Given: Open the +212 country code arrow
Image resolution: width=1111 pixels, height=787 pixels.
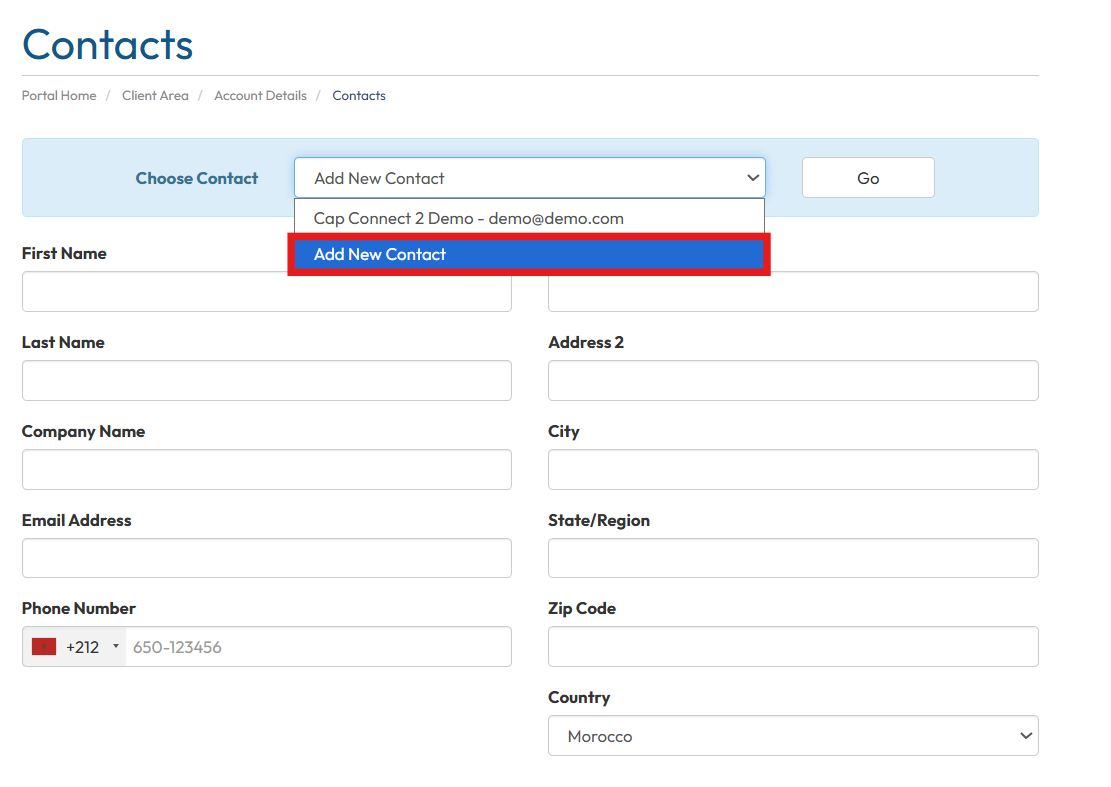Looking at the screenshot, I should pos(115,647).
